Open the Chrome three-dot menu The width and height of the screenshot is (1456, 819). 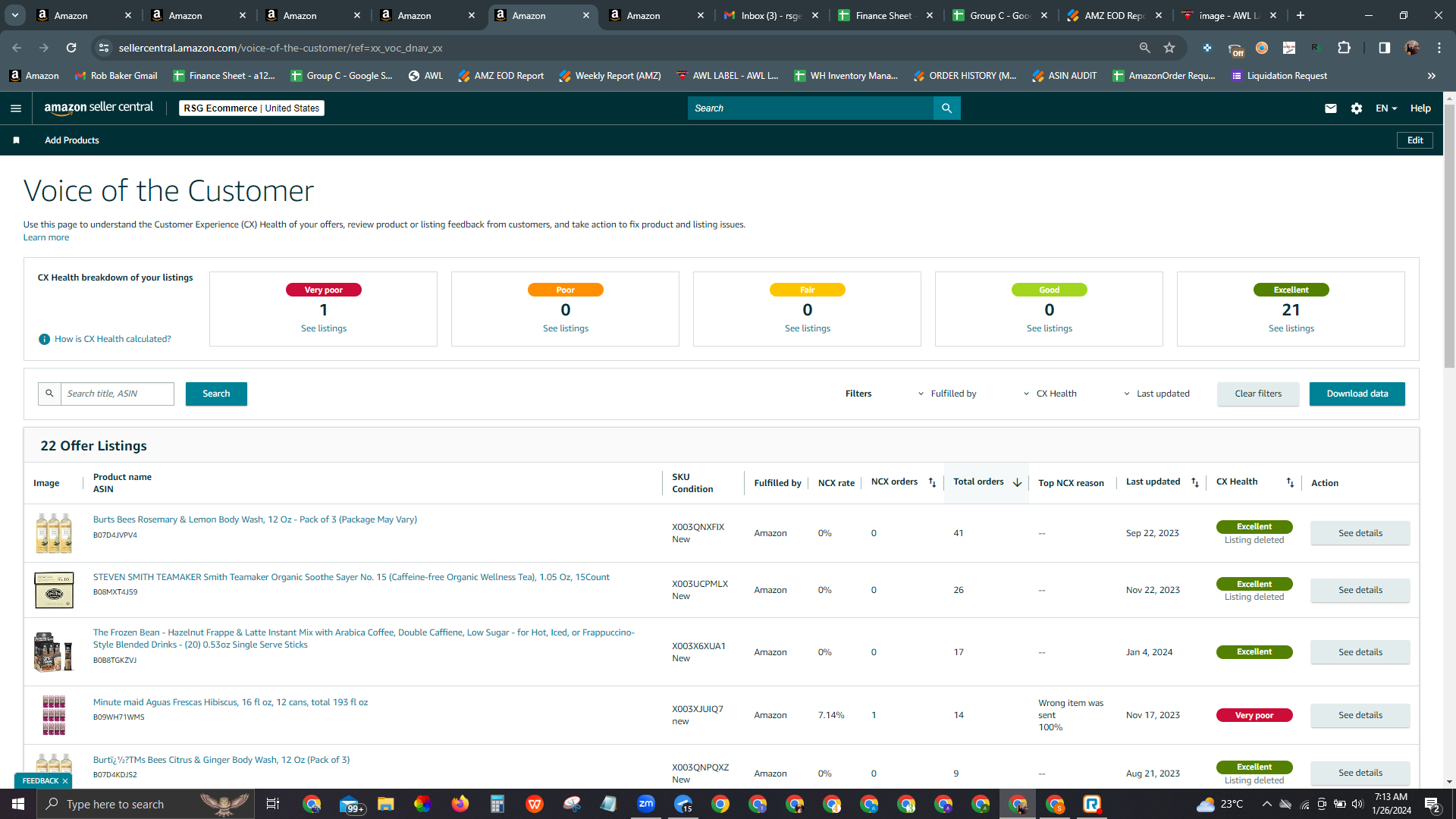pyautogui.click(x=1439, y=48)
